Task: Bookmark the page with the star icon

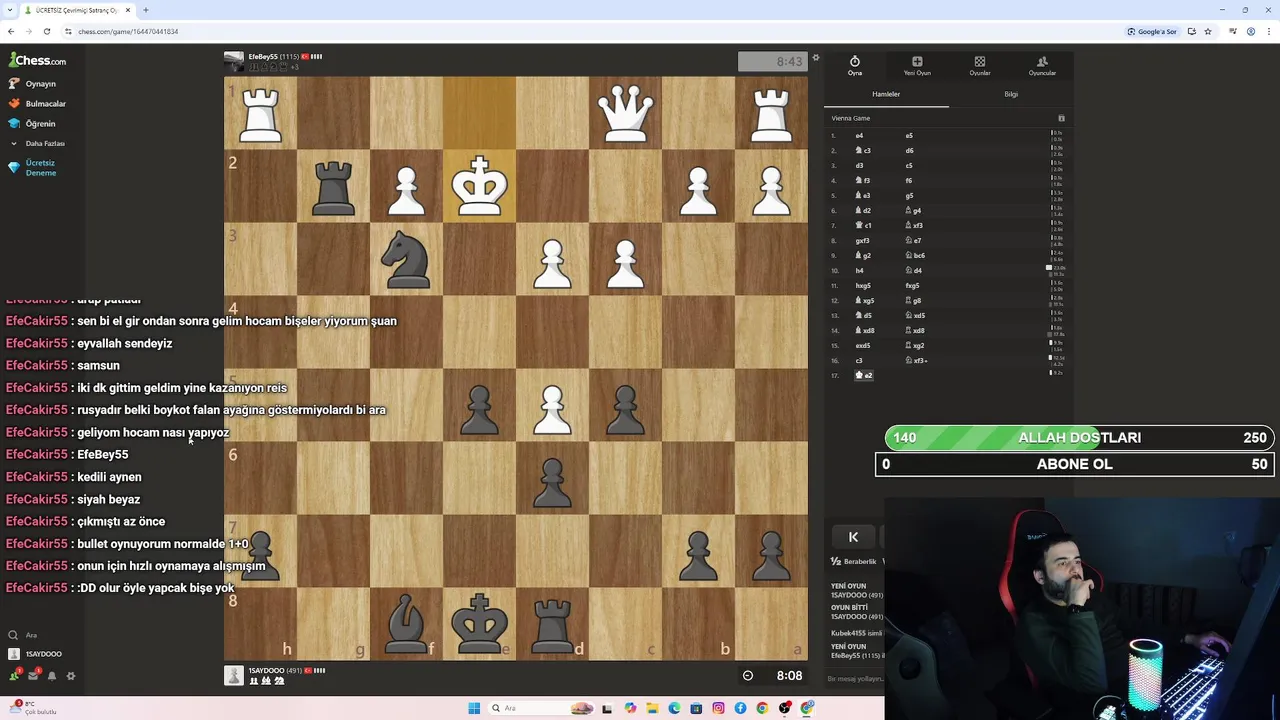Action: 1207,31
